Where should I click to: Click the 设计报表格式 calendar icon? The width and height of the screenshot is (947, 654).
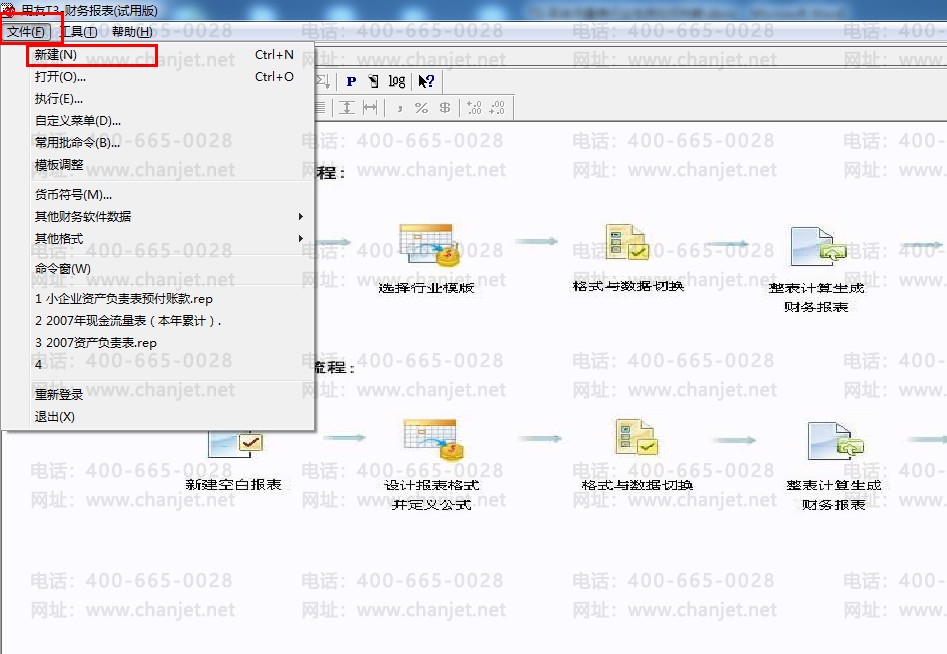[x=433, y=440]
